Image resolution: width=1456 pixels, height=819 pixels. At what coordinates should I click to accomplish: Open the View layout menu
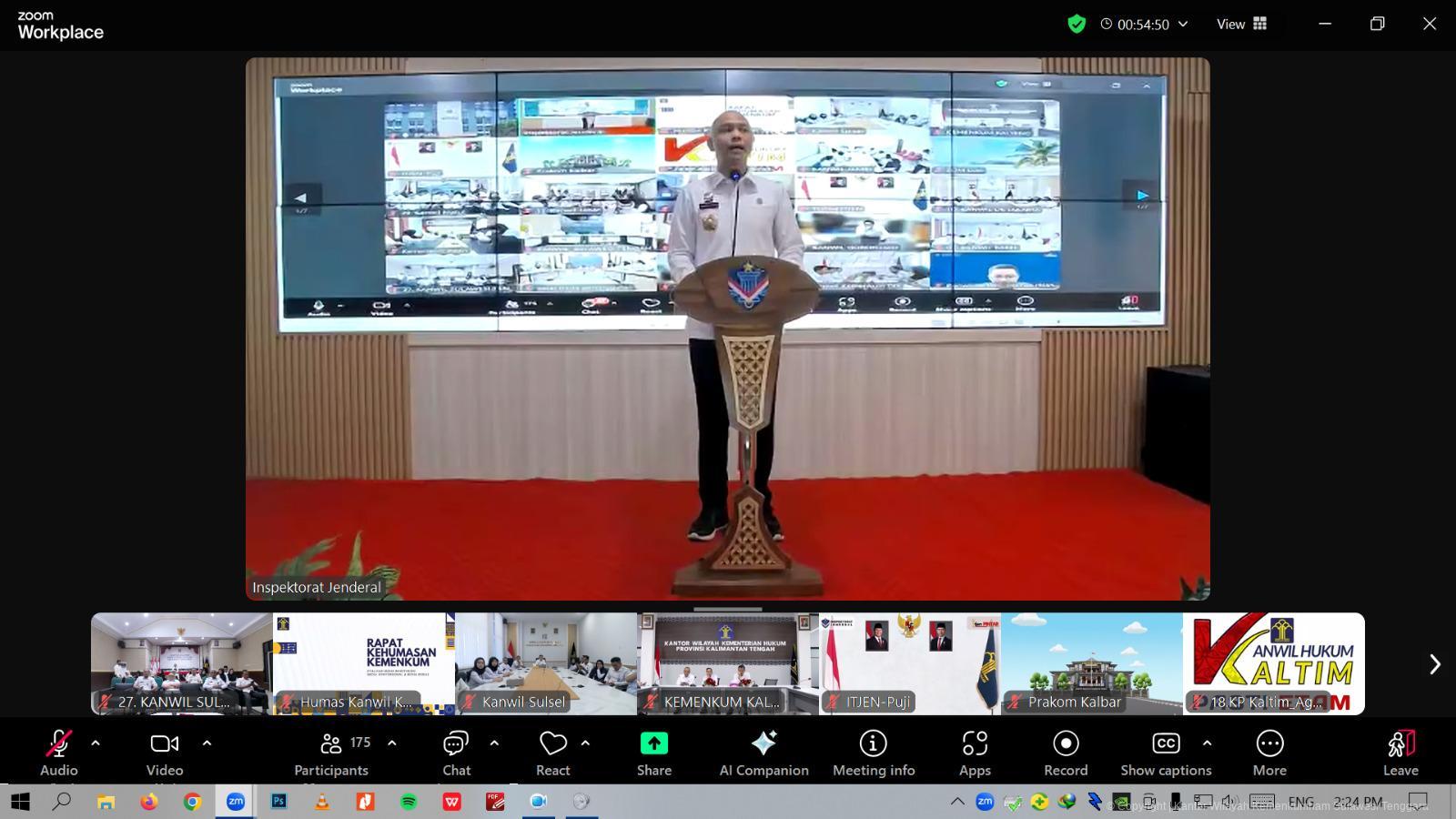1241,25
